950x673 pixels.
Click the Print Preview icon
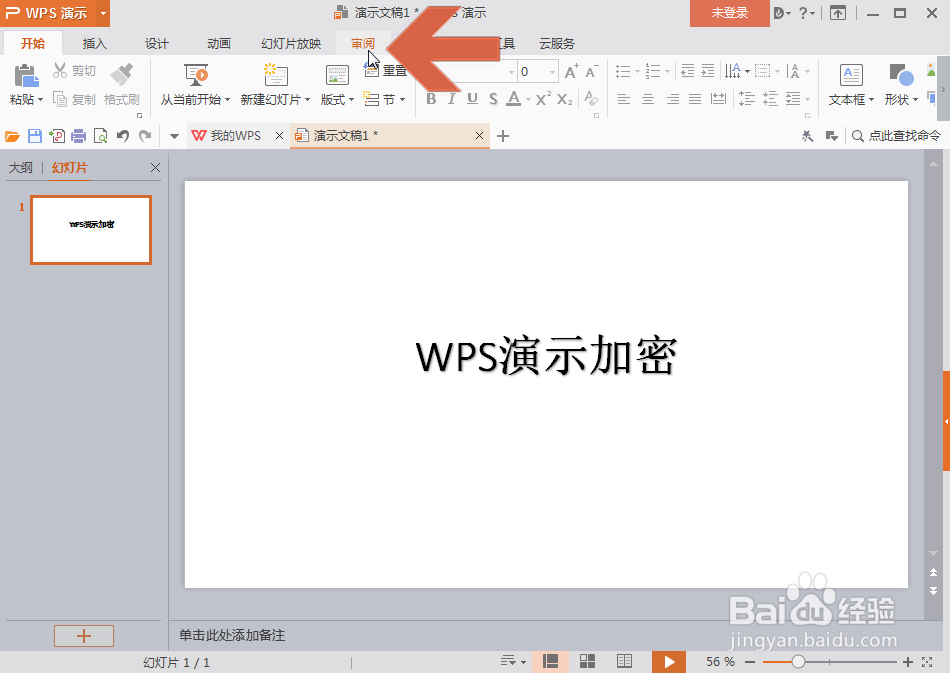(101, 135)
